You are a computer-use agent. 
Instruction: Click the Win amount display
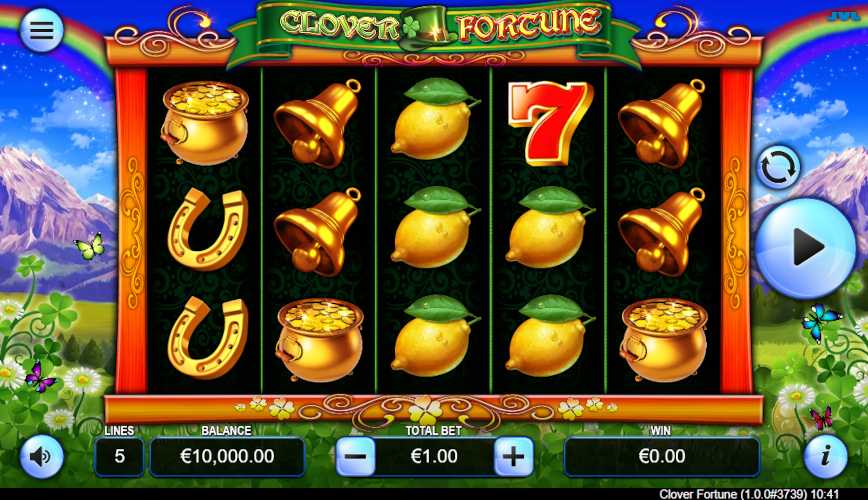pyautogui.click(x=662, y=456)
